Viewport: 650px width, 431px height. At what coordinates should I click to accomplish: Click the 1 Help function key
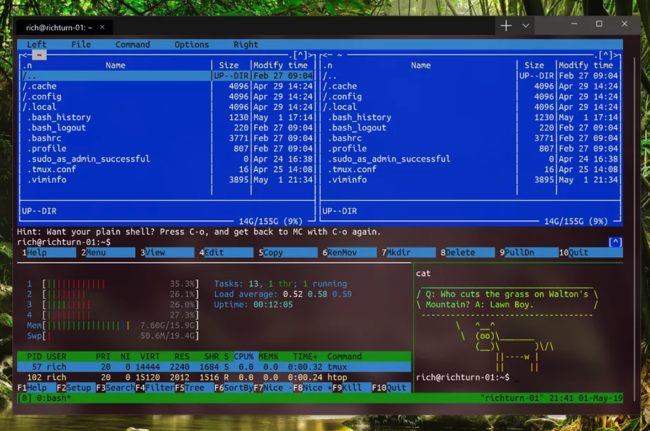pos(49,252)
